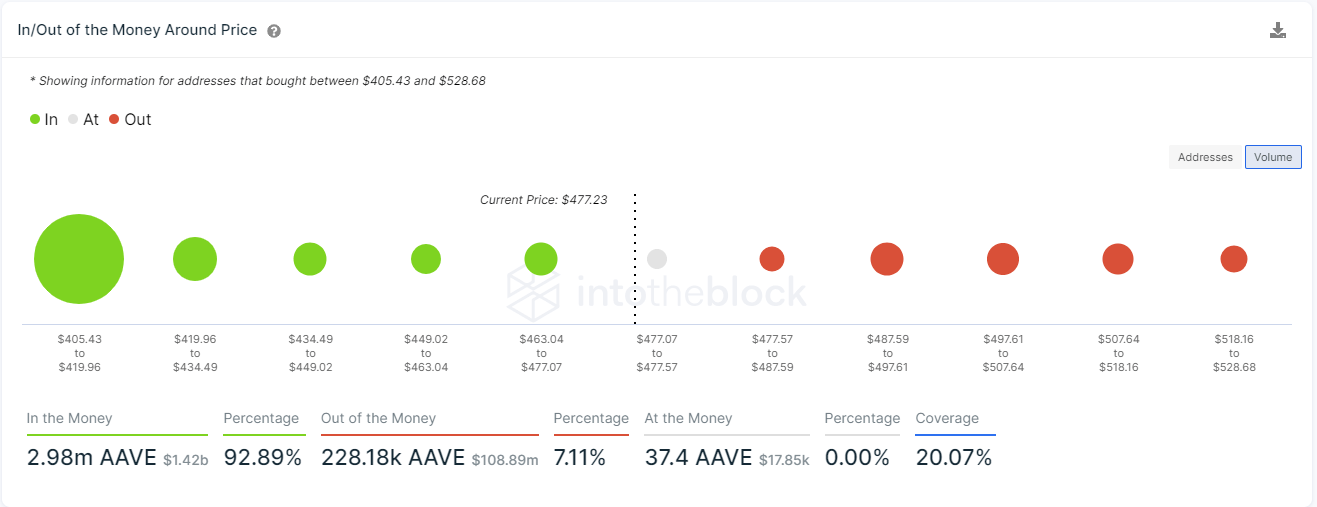Click red bubble for $507.64 to $518.16
1317x507 pixels.
click(x=1118, y=259)
